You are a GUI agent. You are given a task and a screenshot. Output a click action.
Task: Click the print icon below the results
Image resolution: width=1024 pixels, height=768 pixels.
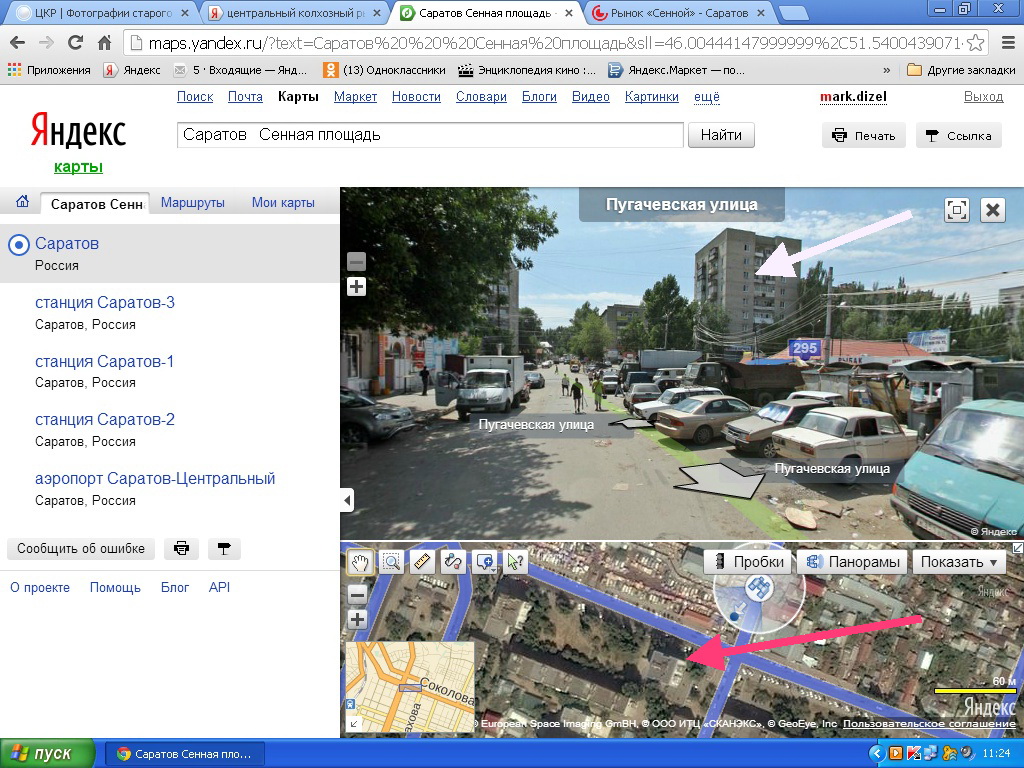(182, 549)
